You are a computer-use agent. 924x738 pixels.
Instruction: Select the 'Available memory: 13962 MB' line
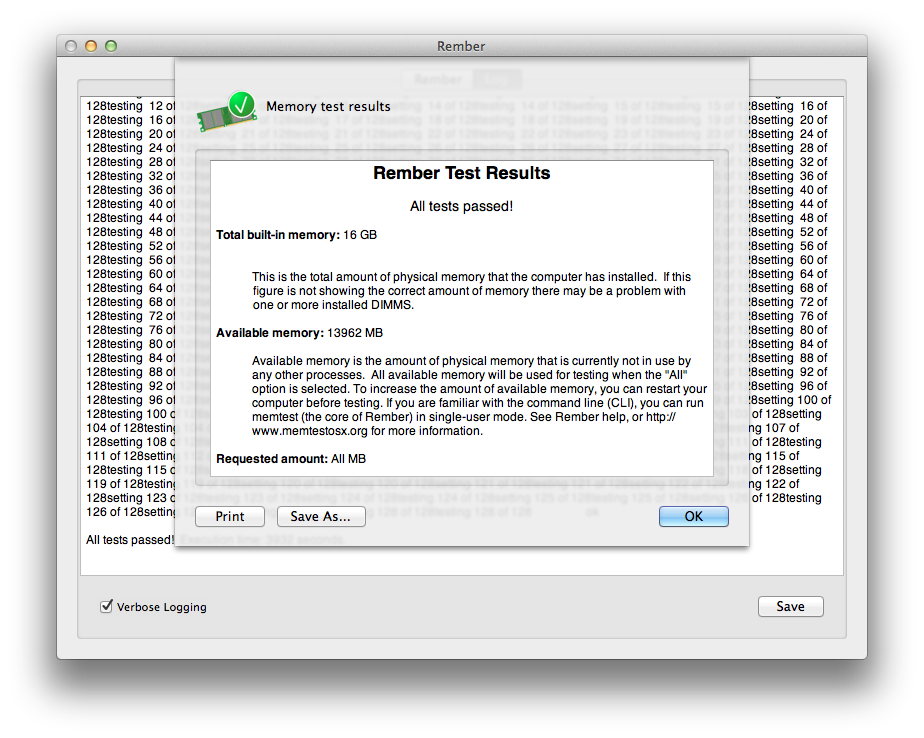tap(299, 333)
